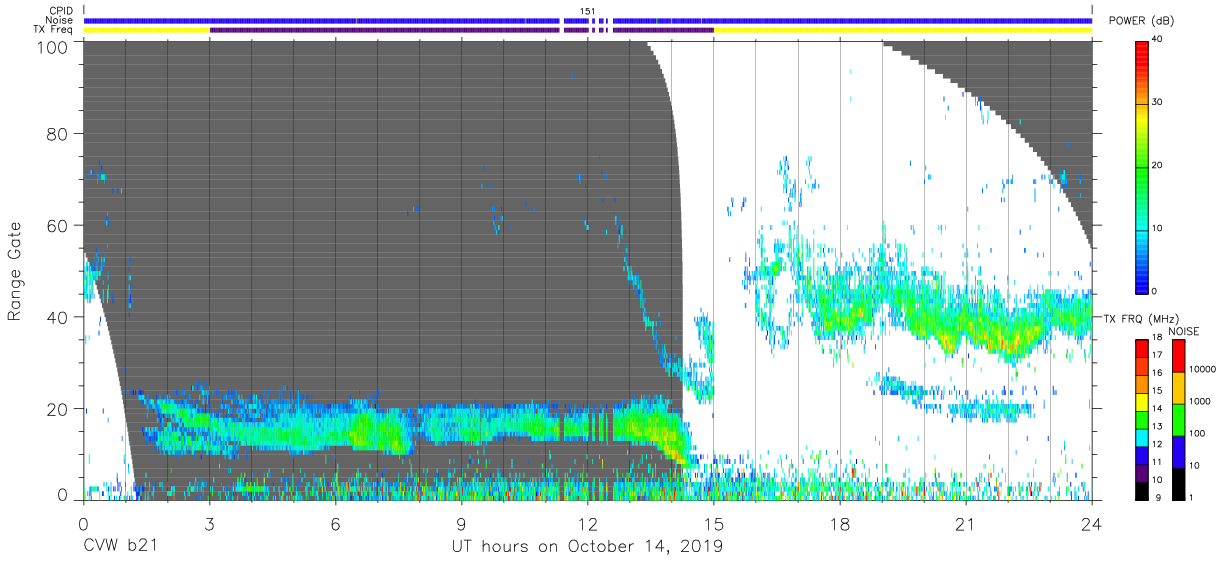The image size is (1228, 567).
Task: Click the 9 MHz value in frequency legend
Action: click(1157, 498)
